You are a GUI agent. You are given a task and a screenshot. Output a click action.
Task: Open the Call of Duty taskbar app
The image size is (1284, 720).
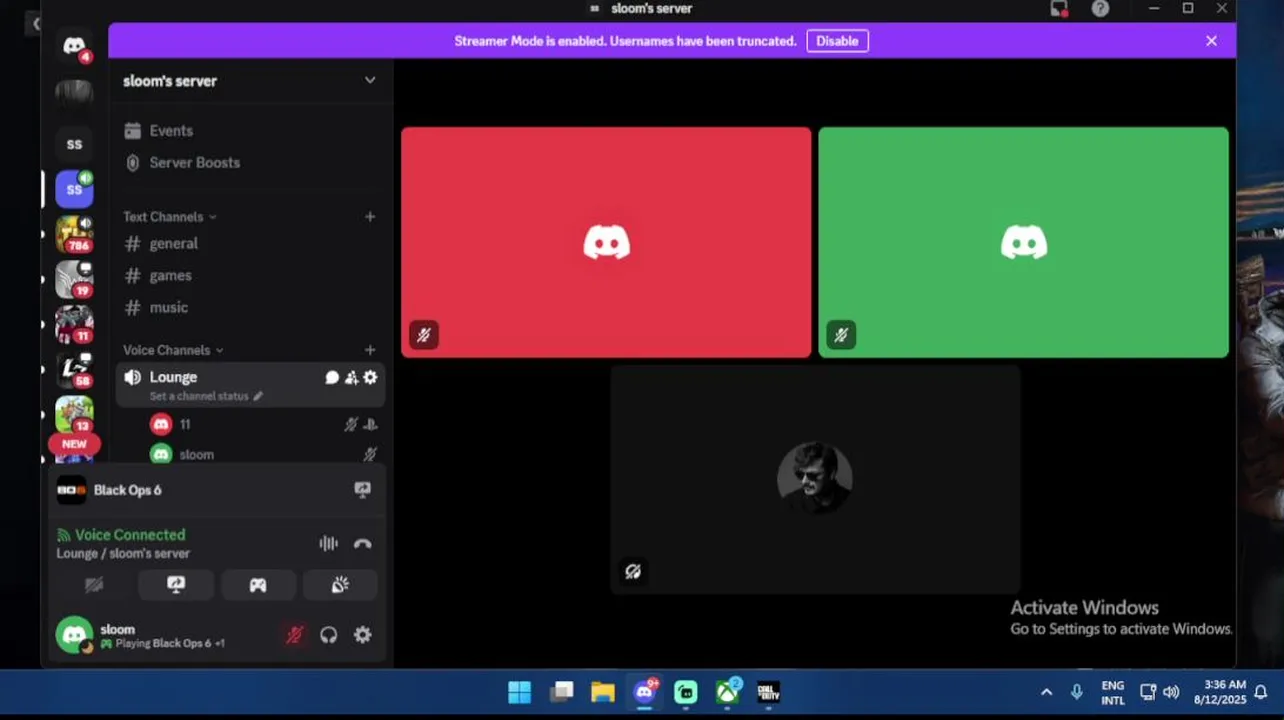coord(768,692)
